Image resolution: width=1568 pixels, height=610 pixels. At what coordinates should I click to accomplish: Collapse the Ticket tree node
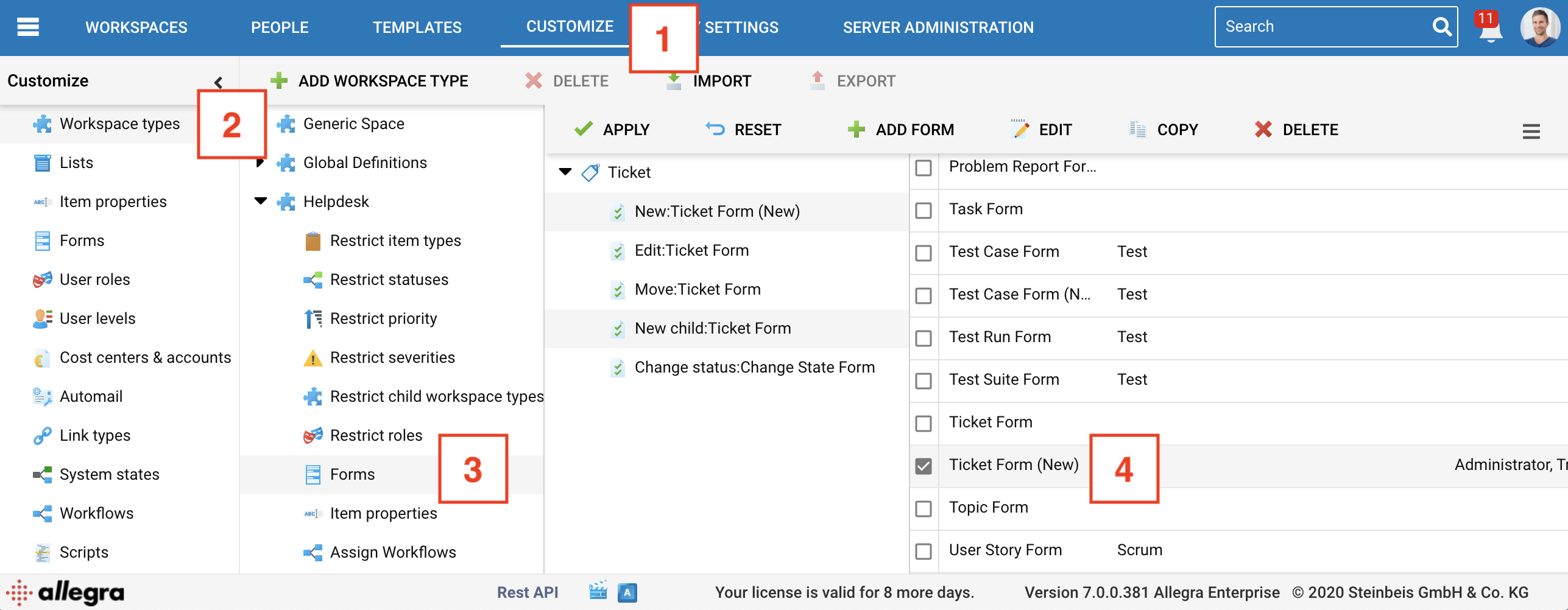(x=565, y=172)
